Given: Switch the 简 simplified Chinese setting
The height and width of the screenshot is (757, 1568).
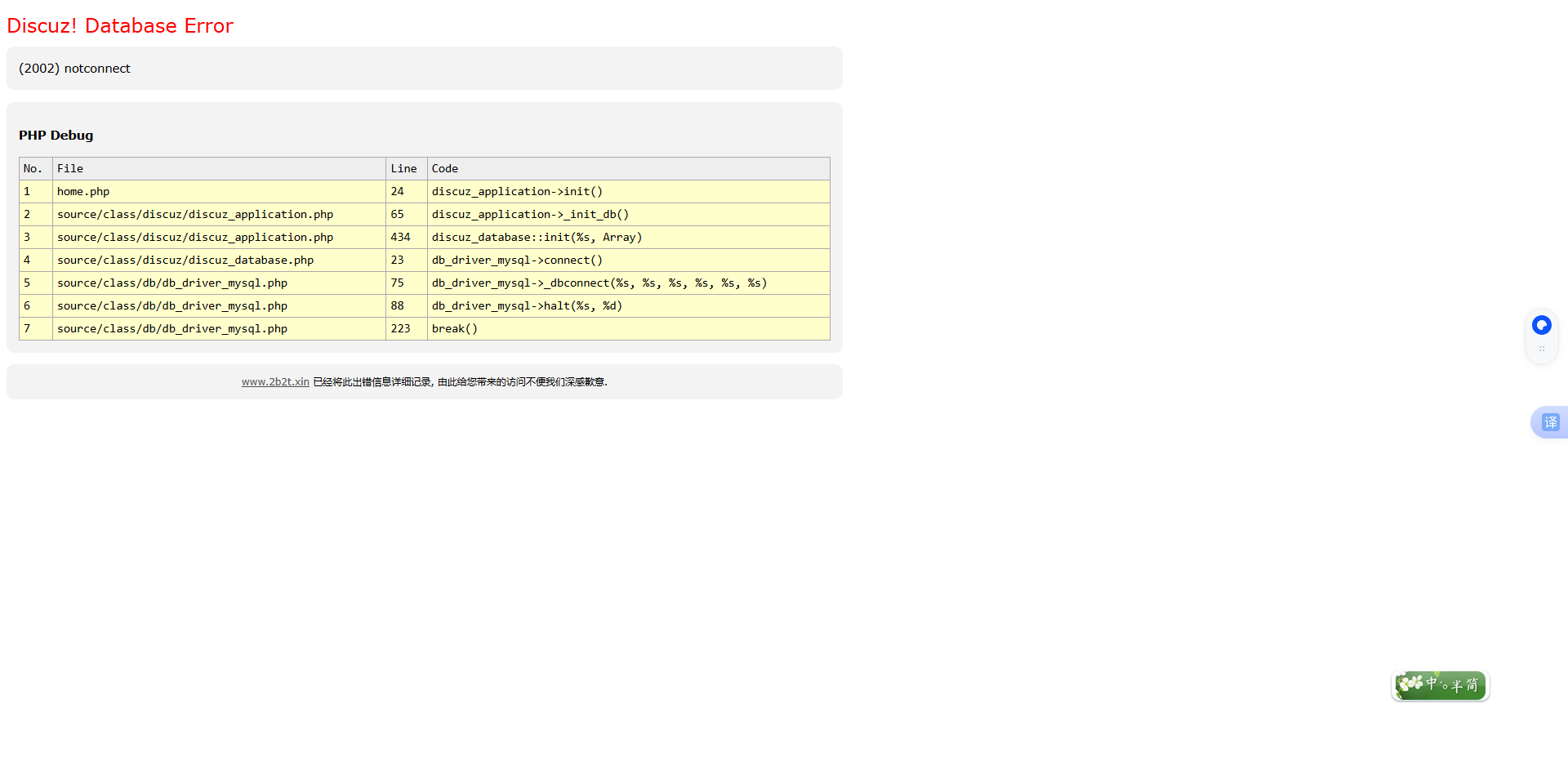Looking at the screenshot, I should (1472, 685).
